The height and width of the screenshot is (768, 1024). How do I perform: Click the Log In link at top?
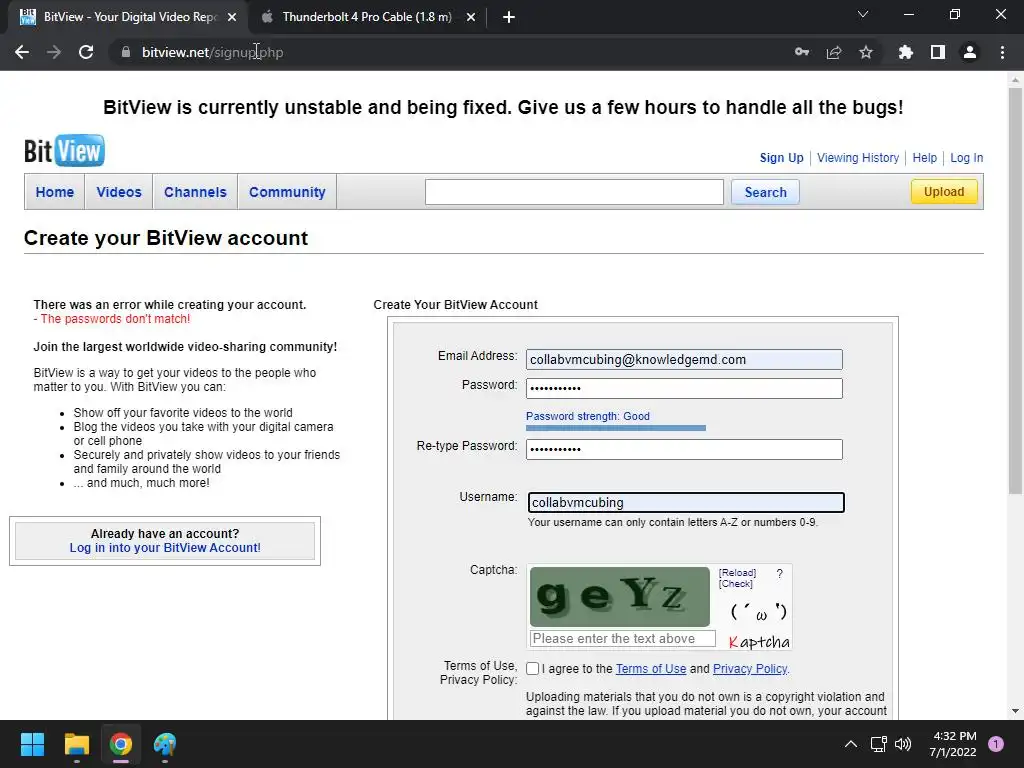(x=967, y=157)
